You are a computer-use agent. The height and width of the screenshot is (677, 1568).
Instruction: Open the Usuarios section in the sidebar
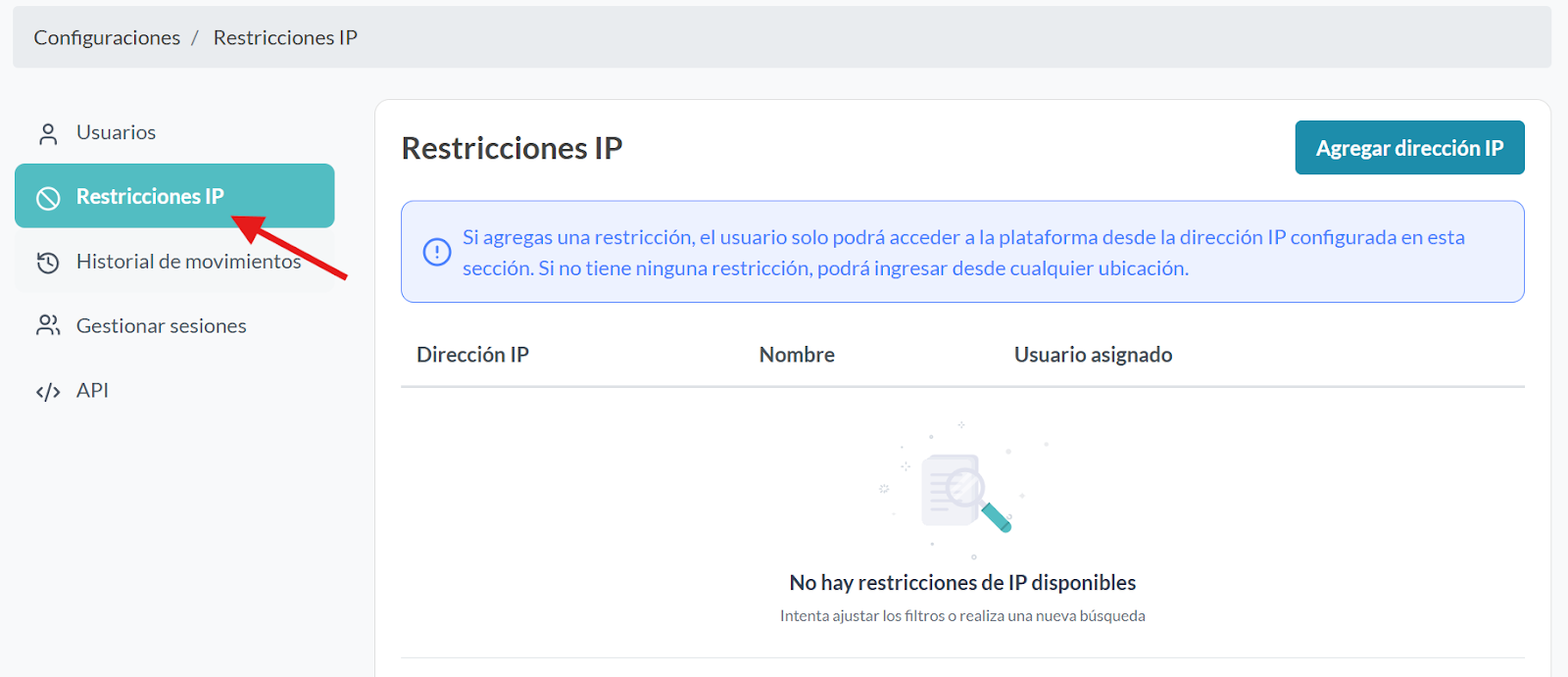tap(116, 132)
